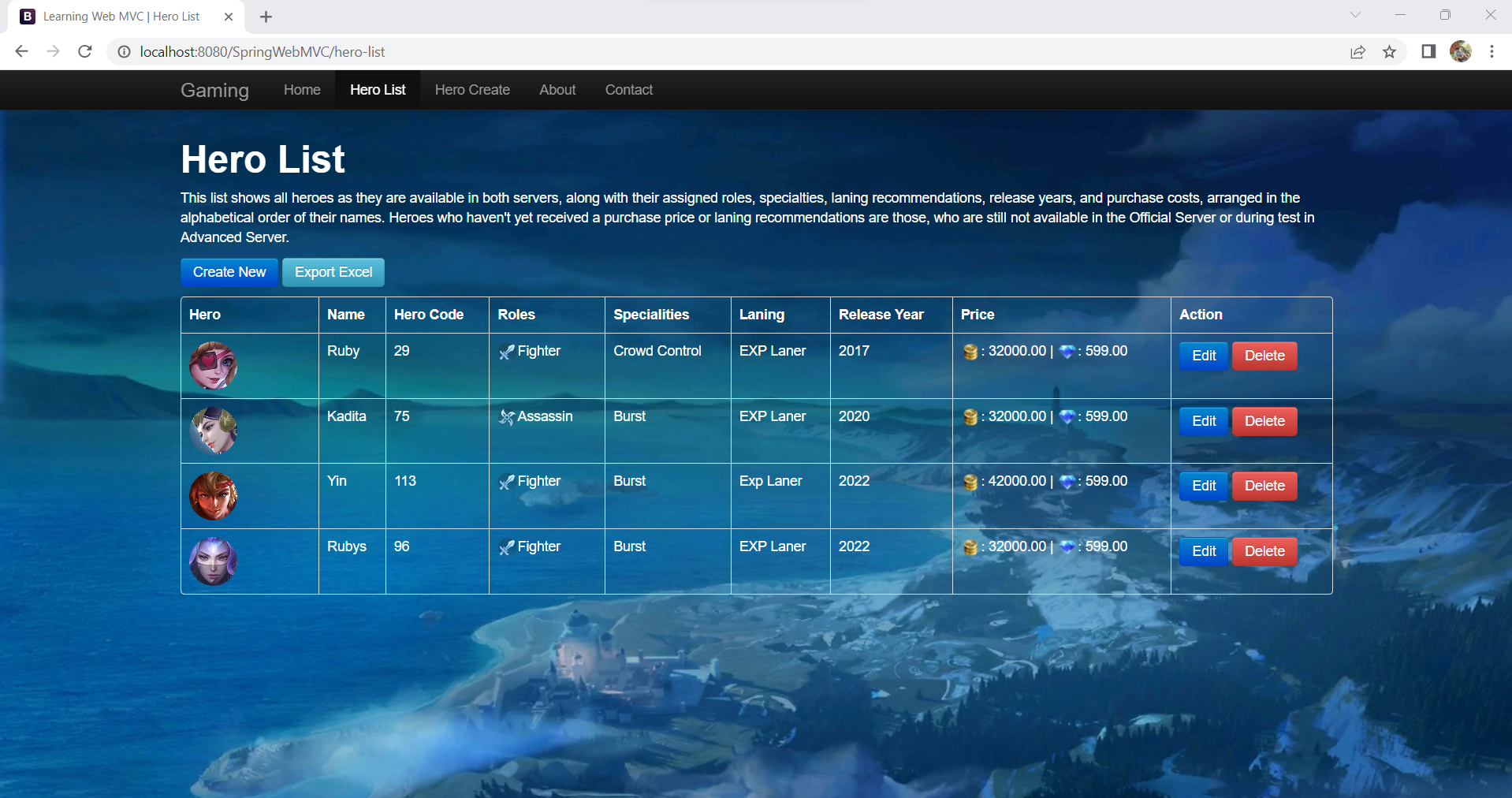Viewport: 1512px width, 798px height.
Task: Bookmark this tab with the star icon
Action: tap(1389, 52)
